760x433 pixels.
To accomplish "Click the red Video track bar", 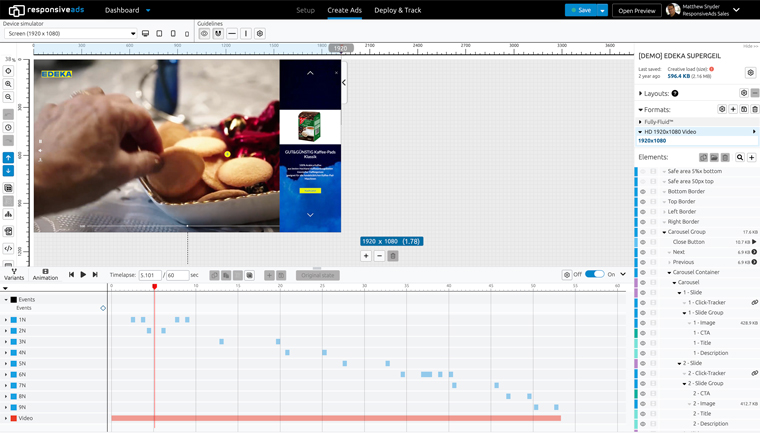I will tap(336, 418).
